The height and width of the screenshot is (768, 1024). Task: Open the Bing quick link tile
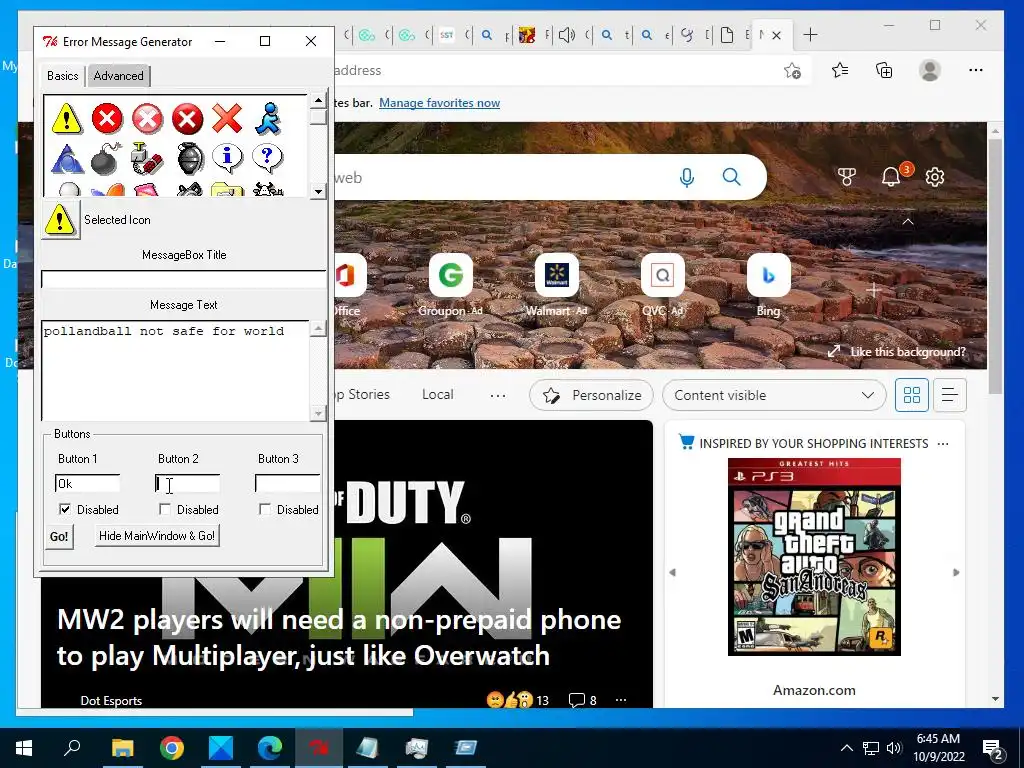(768, 275)
